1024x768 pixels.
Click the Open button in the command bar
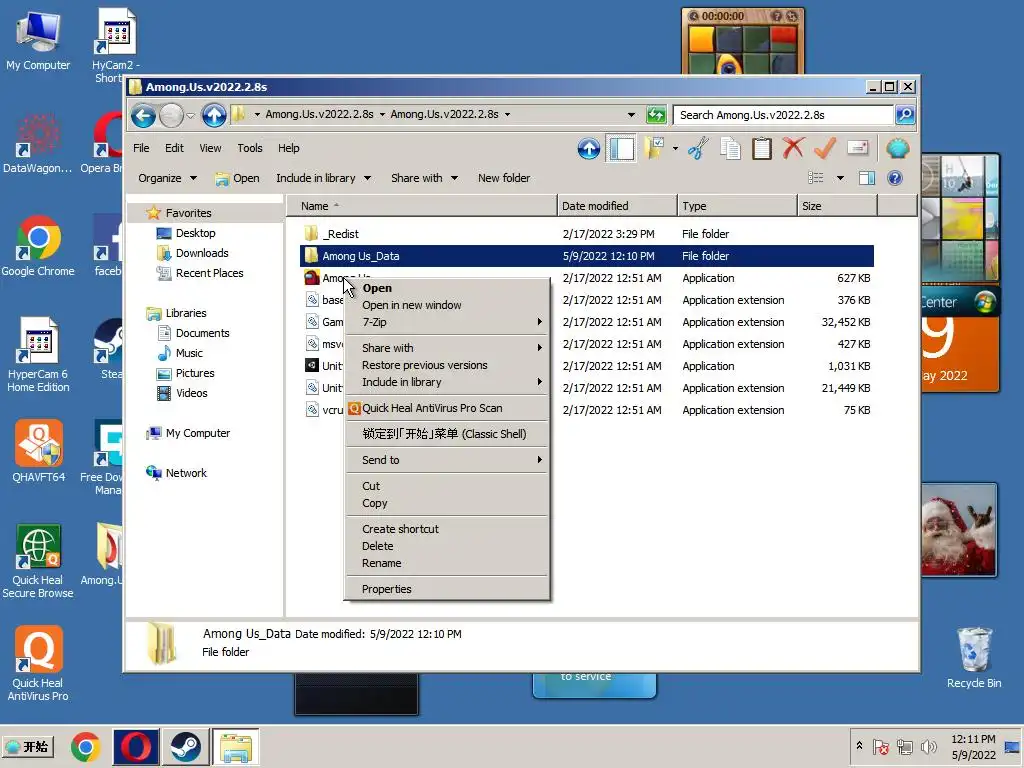(237, 178)
